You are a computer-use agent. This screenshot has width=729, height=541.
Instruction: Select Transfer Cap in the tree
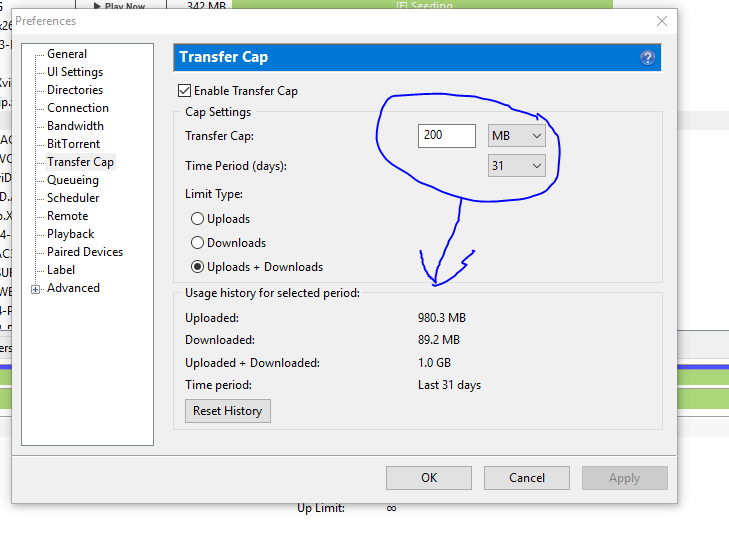pyautogui.click(x=80, y=162)
